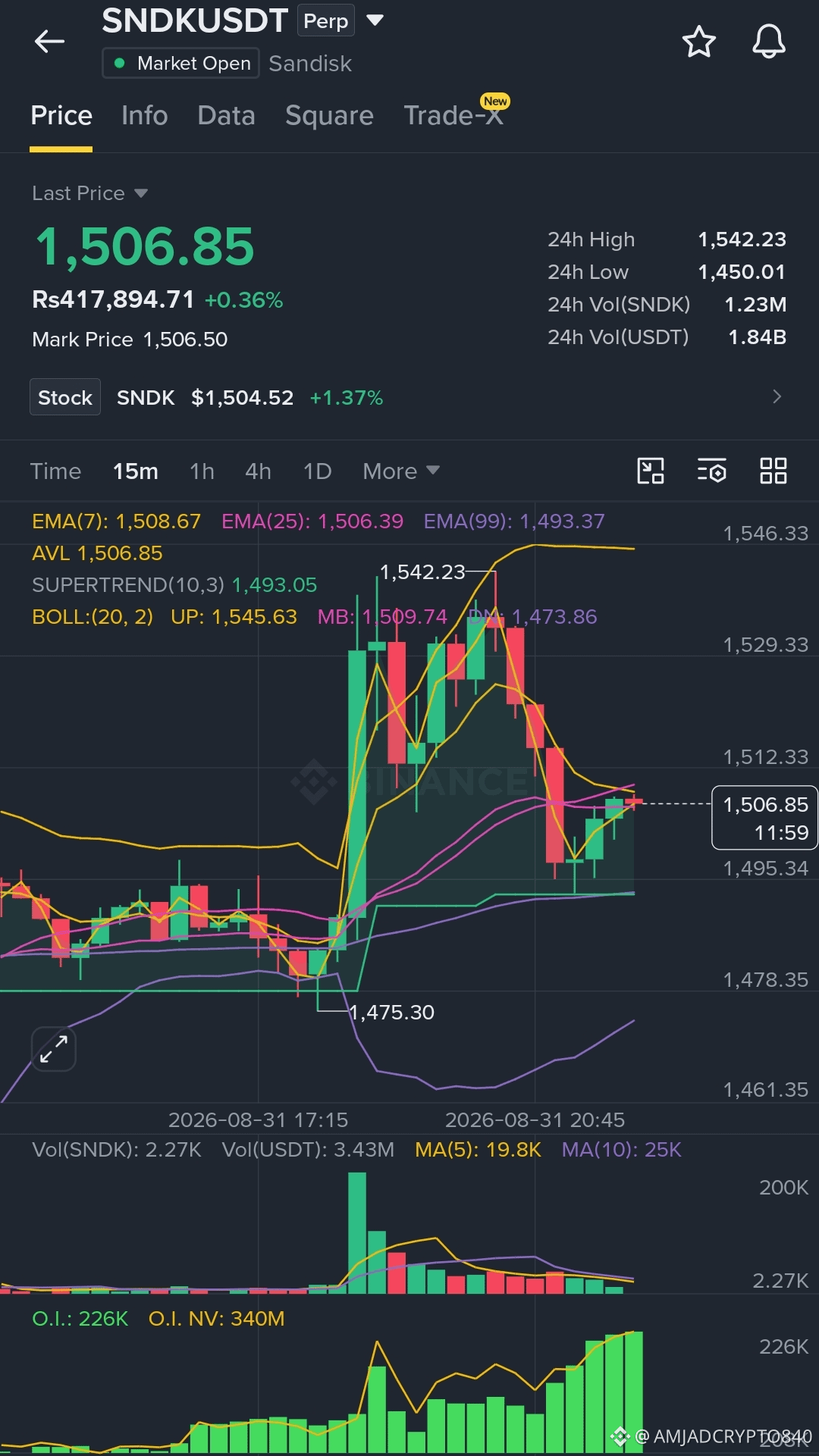Open the More timeframes dropdown
Viewport: 819px width, 1456px height.
(401, 471)
